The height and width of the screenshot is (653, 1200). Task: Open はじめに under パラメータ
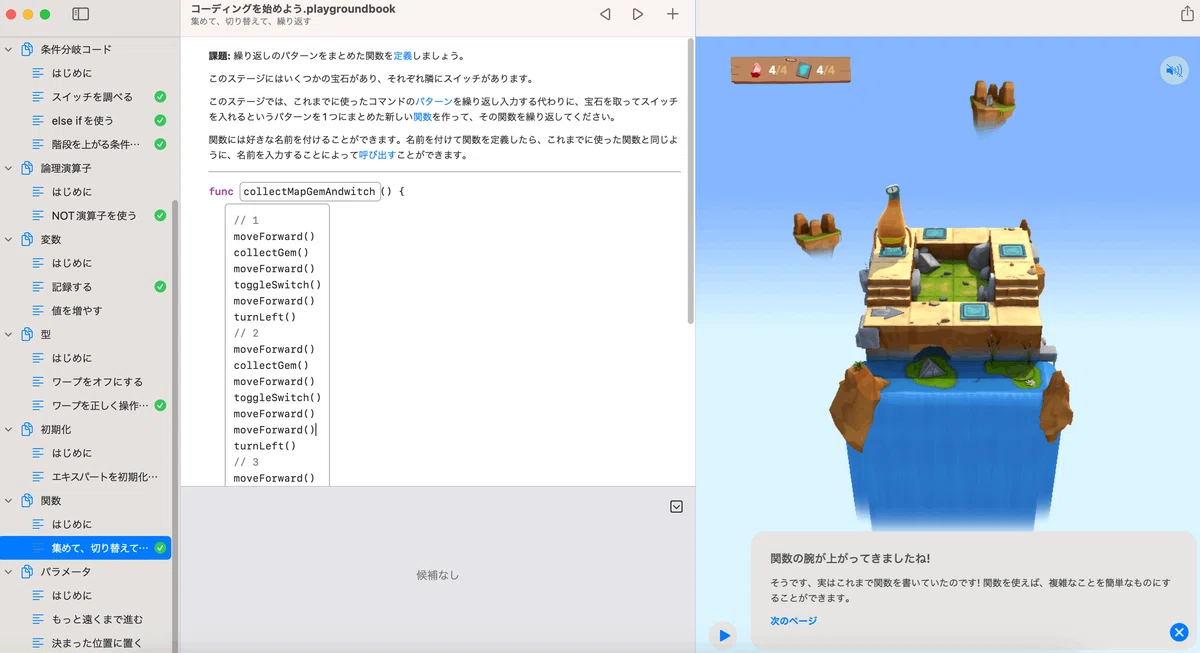pyautogui.click(x=72, y=596)
